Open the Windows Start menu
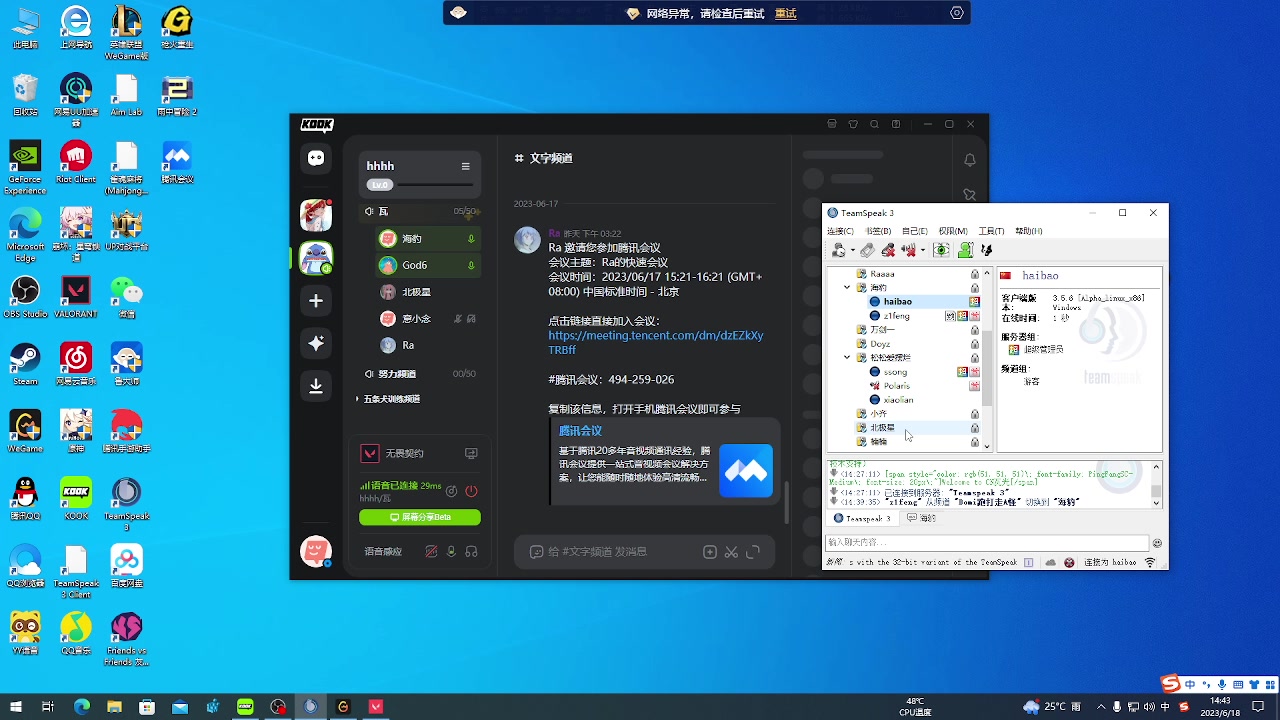Screen dimensions: 1280x720 (14, 707)
